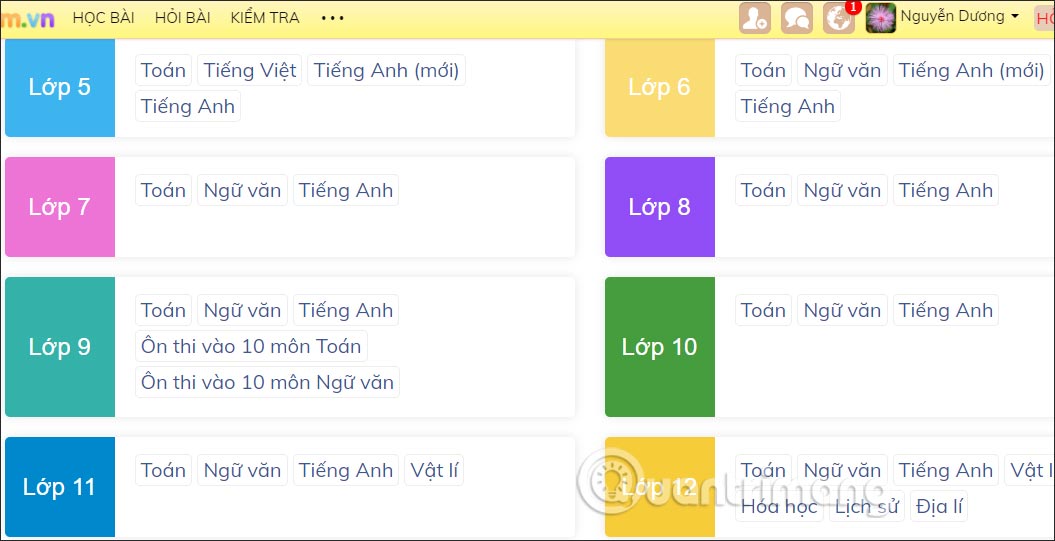Open Tiếng Anh (mới) for Lớp 5
The width and height of the screenshot is (1055, 541).
[x=386, y=70]
